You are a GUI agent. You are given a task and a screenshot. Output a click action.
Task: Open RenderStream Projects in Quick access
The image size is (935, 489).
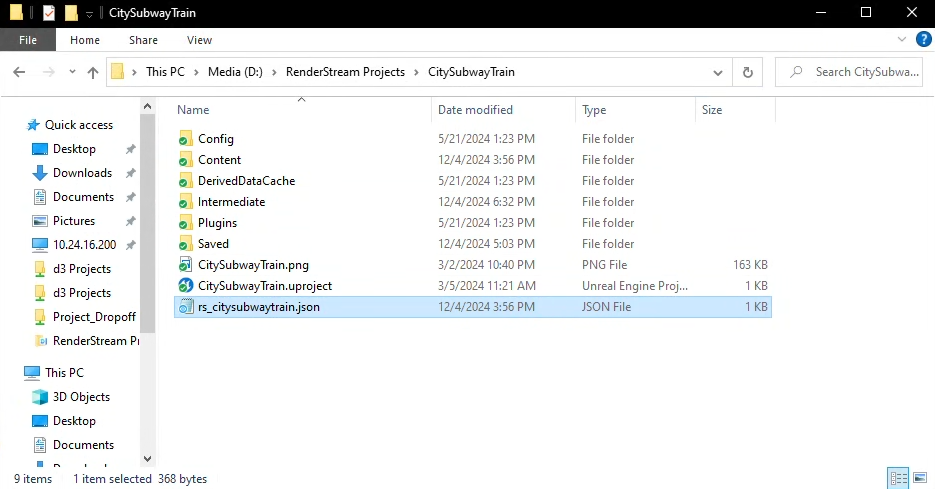(x=86, y=341)
